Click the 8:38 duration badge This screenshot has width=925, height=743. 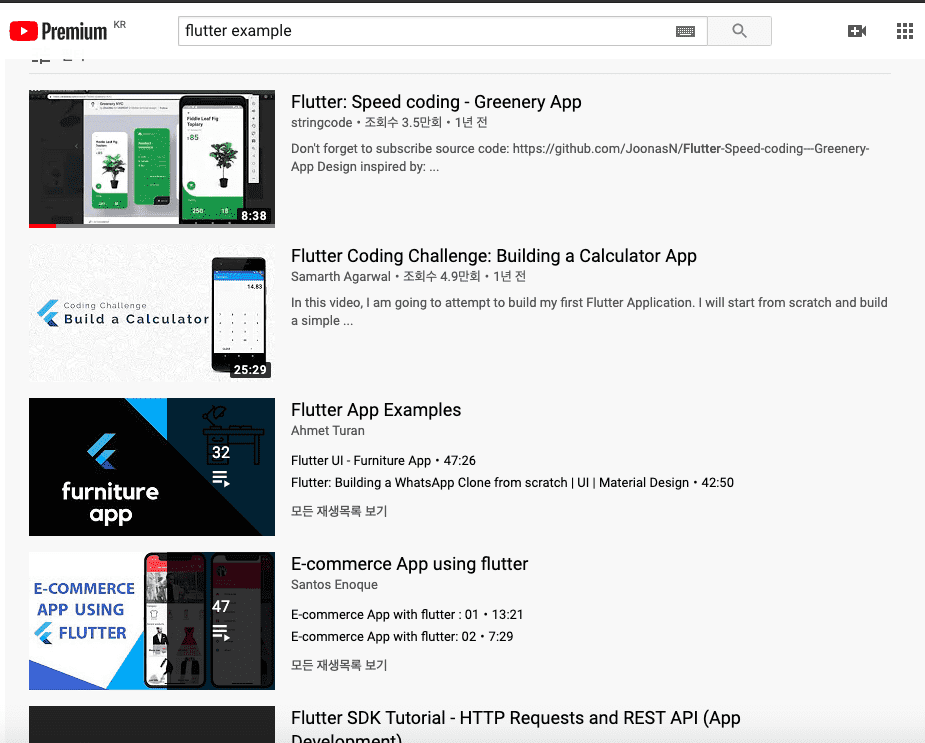[x=254, y=216]
